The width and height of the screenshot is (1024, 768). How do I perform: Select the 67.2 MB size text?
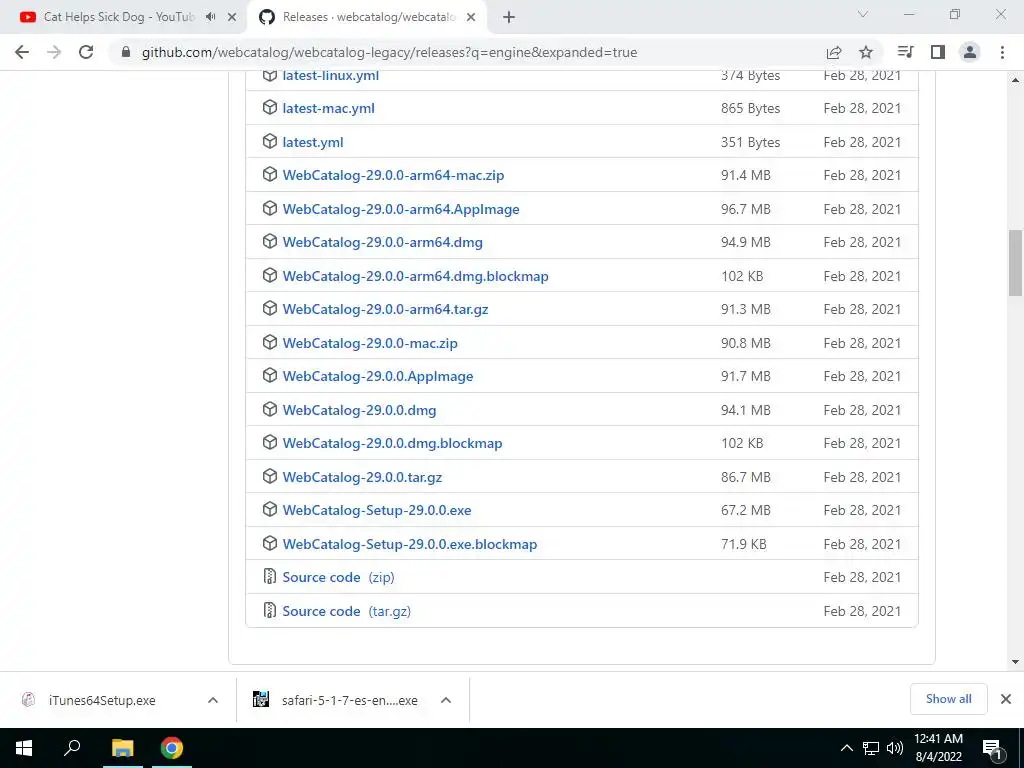coord(746,510)
